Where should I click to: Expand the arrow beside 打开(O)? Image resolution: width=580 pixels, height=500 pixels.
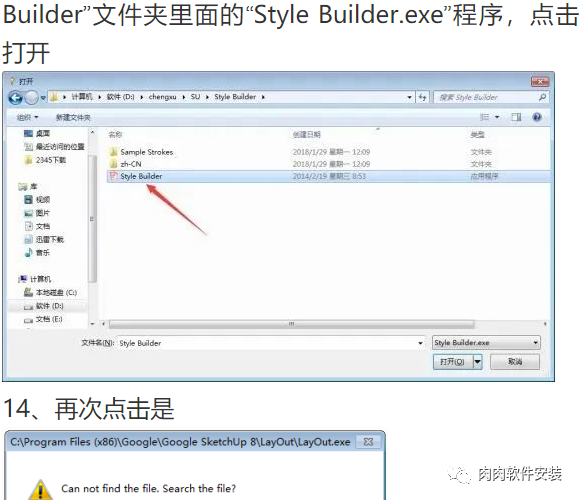click(478, 362)
